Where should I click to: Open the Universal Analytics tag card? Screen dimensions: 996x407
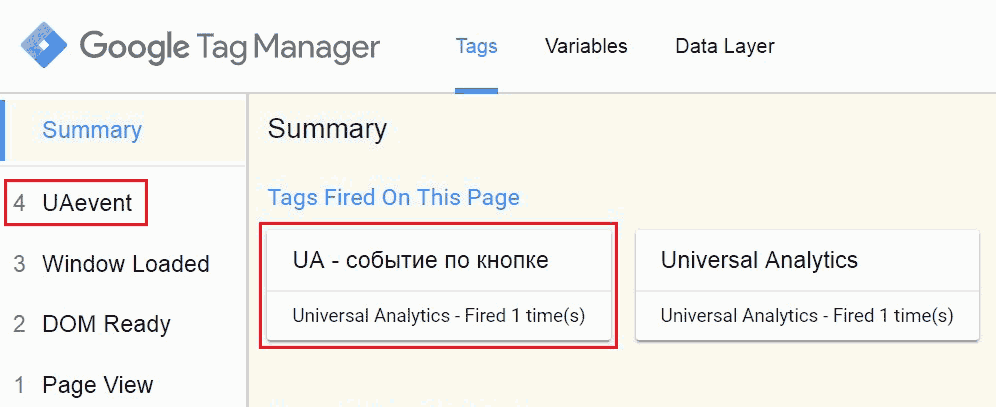coord(759,261)
